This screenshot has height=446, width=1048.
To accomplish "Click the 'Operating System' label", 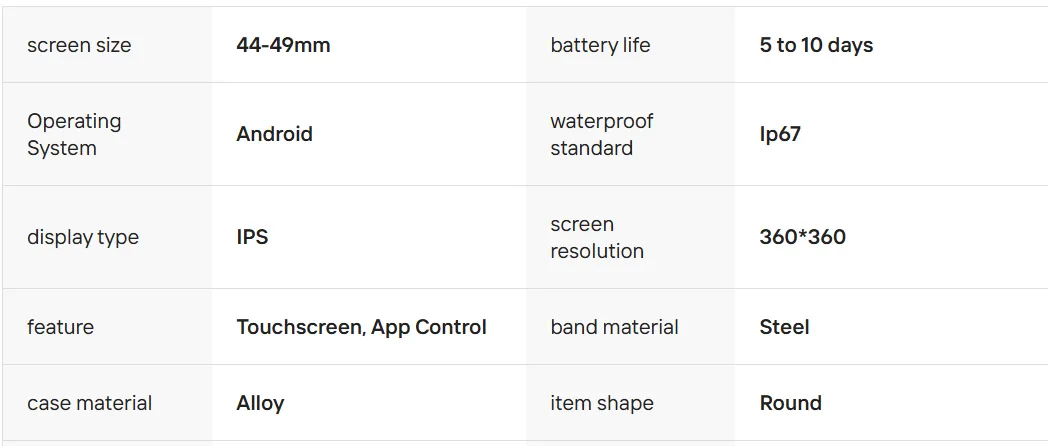I will pos(74,134).
